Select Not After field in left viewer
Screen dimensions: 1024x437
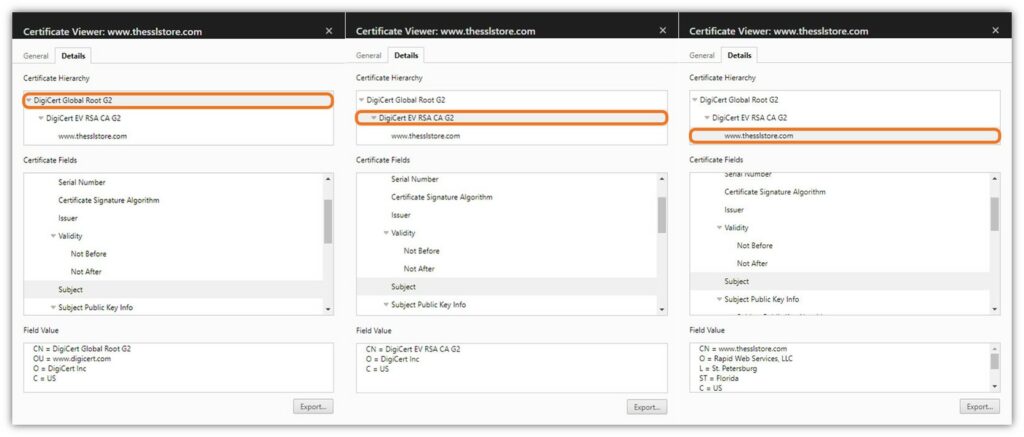(86, 271)
